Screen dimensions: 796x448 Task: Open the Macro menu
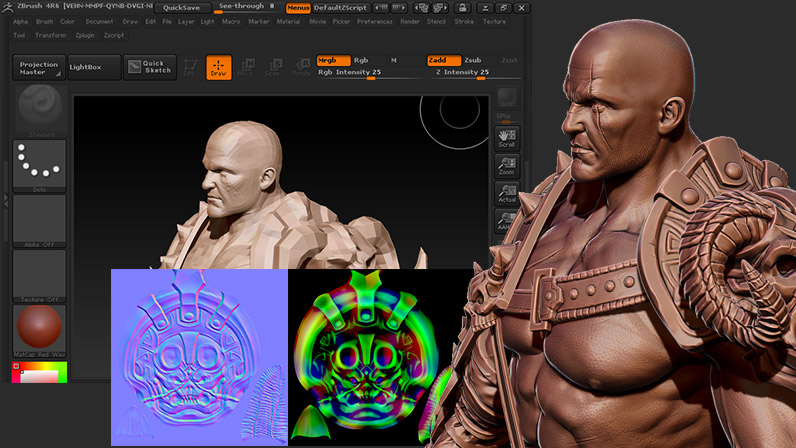pos(231,22)
